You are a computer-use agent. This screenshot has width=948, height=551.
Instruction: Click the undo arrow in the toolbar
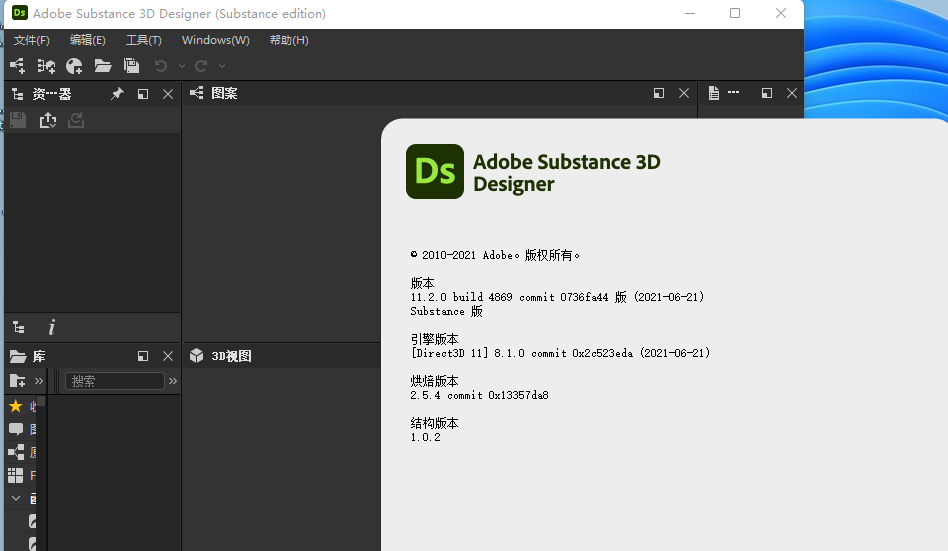tap(160, 66)
